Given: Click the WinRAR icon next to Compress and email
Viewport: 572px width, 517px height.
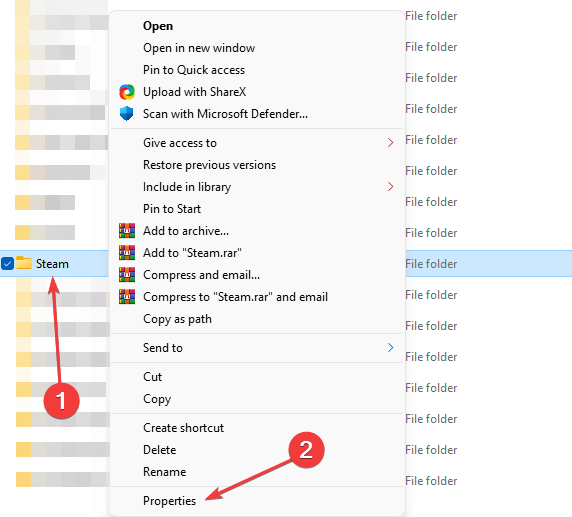Looking at the screenshot, I should click(x=127, y=275).
